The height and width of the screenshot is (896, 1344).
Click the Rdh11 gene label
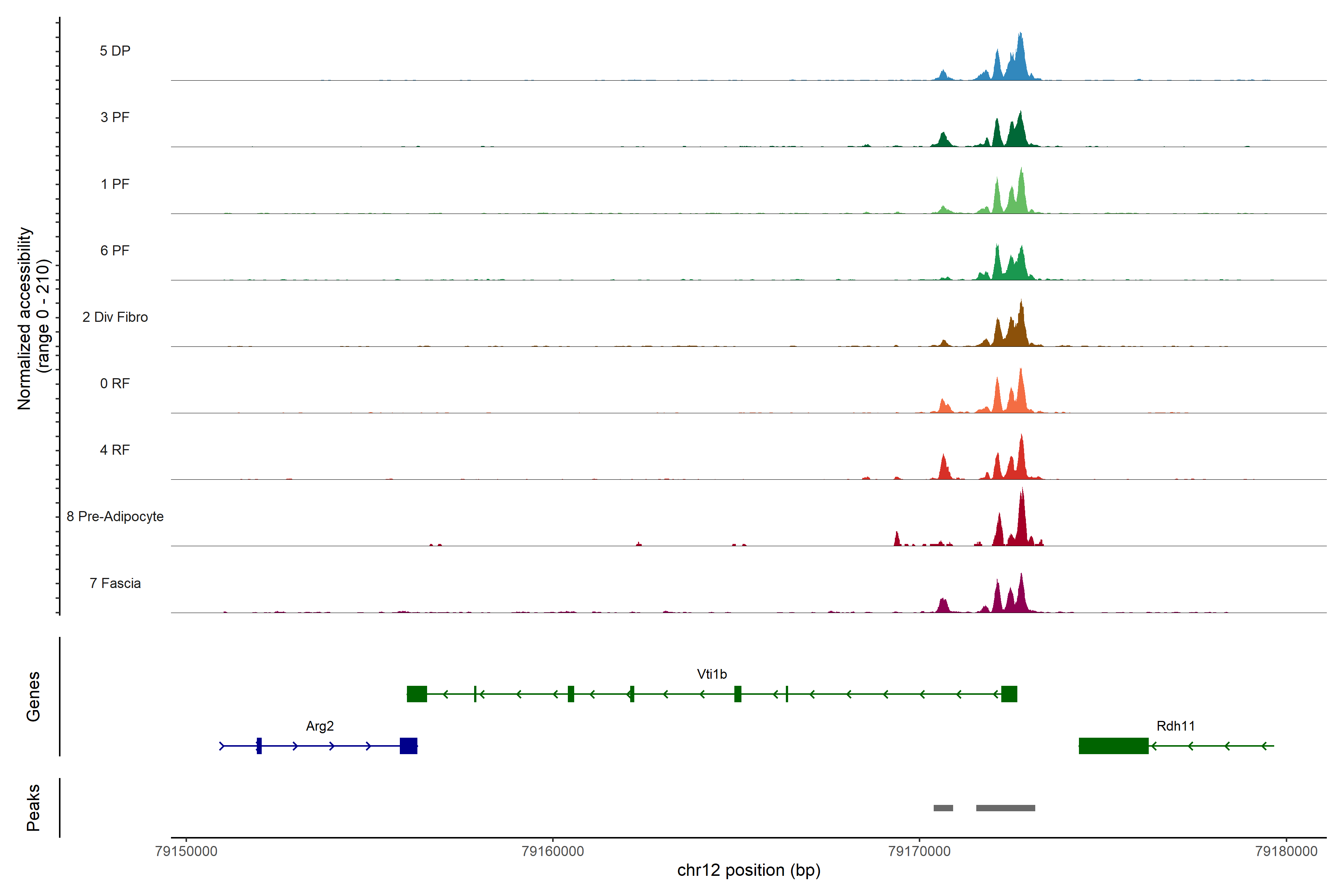[1175, 726]
